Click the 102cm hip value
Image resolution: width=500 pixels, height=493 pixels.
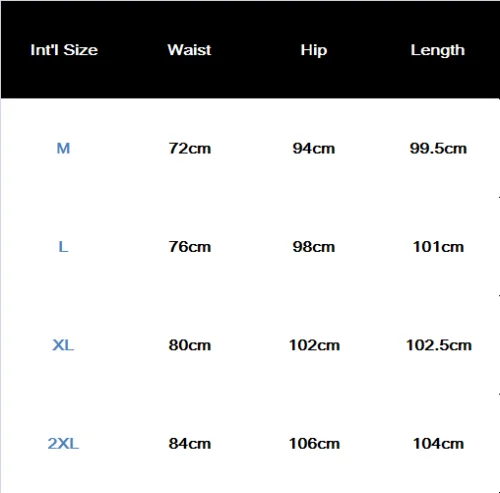[314, 345]
